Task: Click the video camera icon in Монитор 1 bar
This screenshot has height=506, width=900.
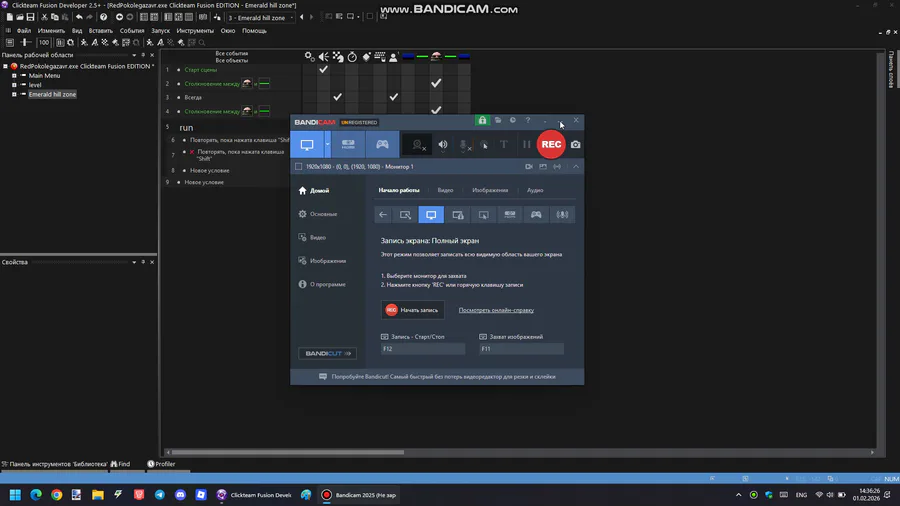Action: (x=529, y=166)
